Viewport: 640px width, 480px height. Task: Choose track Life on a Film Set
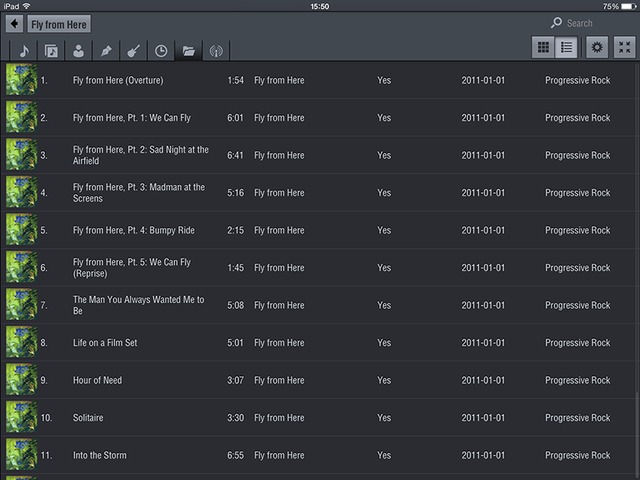point(104,343)
